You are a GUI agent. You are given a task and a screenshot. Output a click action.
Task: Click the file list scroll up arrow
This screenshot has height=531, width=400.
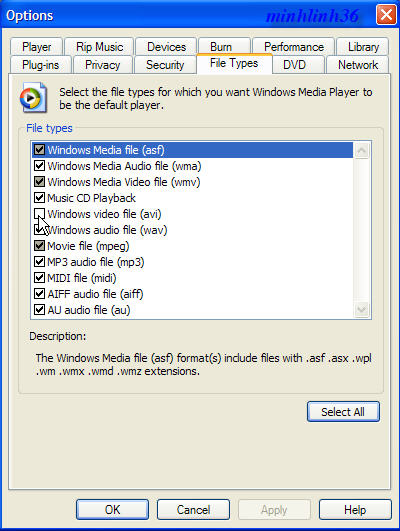[361, 150]
